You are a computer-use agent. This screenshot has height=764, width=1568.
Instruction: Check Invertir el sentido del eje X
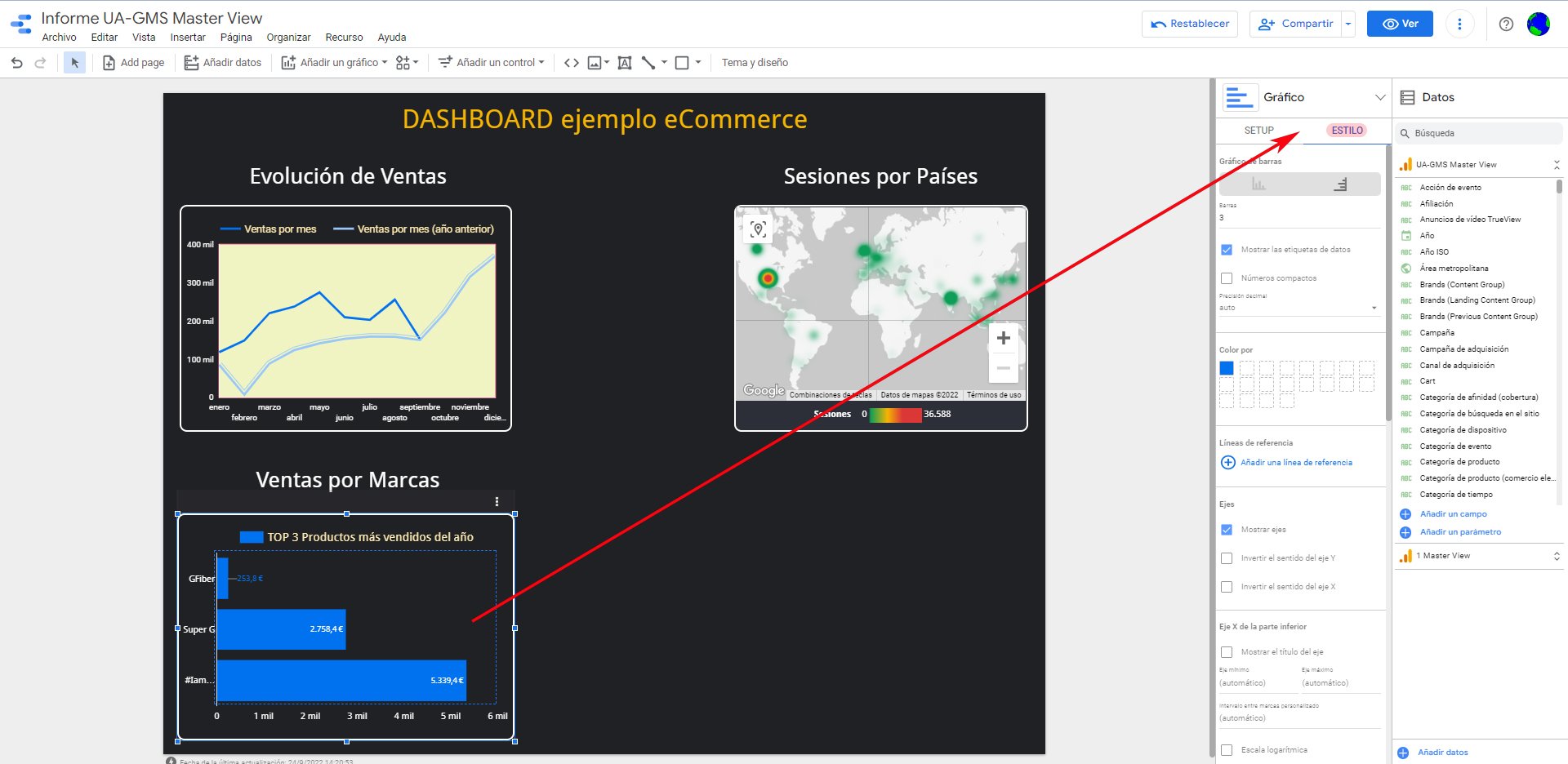click(1227, 587)
